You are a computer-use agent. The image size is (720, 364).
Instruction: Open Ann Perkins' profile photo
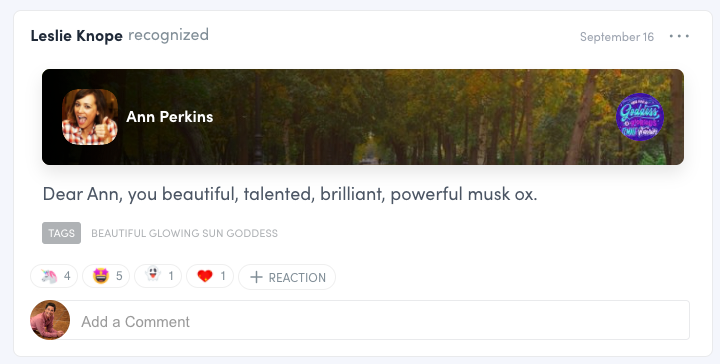pos(90,117)
